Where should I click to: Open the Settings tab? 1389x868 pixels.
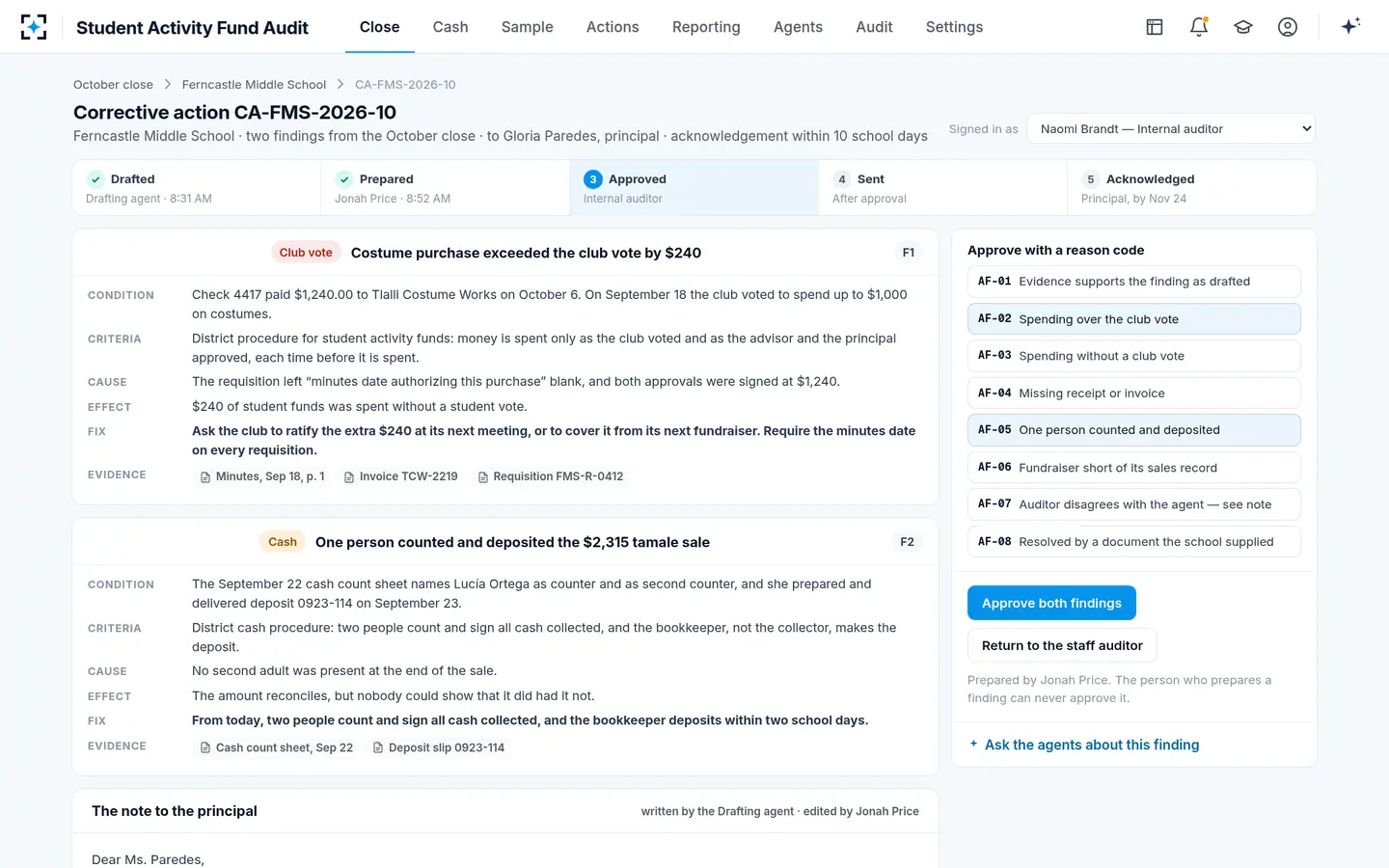click(954, 27)
